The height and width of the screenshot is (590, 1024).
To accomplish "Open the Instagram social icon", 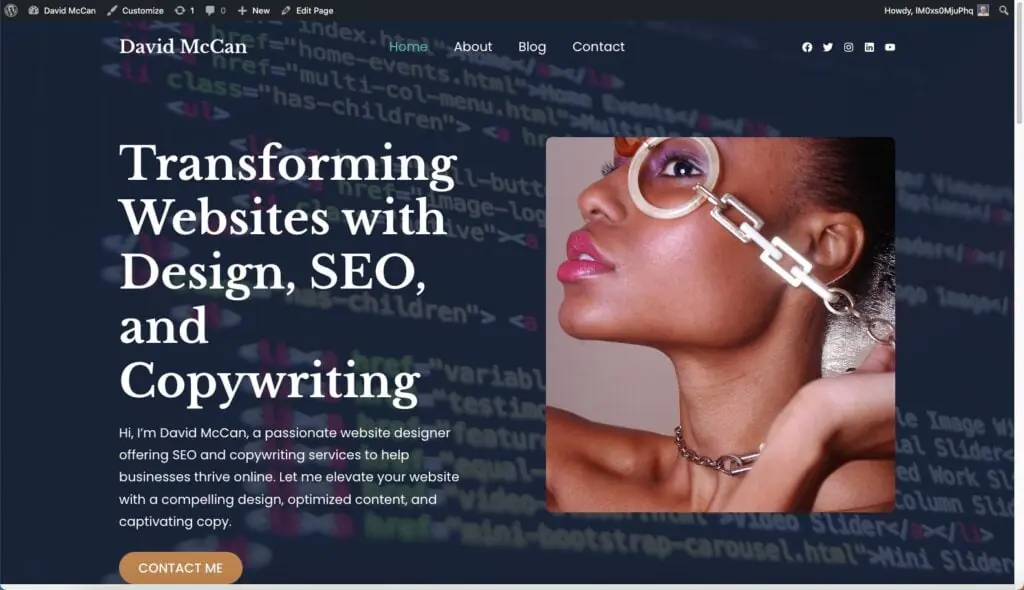I will 848,47.
